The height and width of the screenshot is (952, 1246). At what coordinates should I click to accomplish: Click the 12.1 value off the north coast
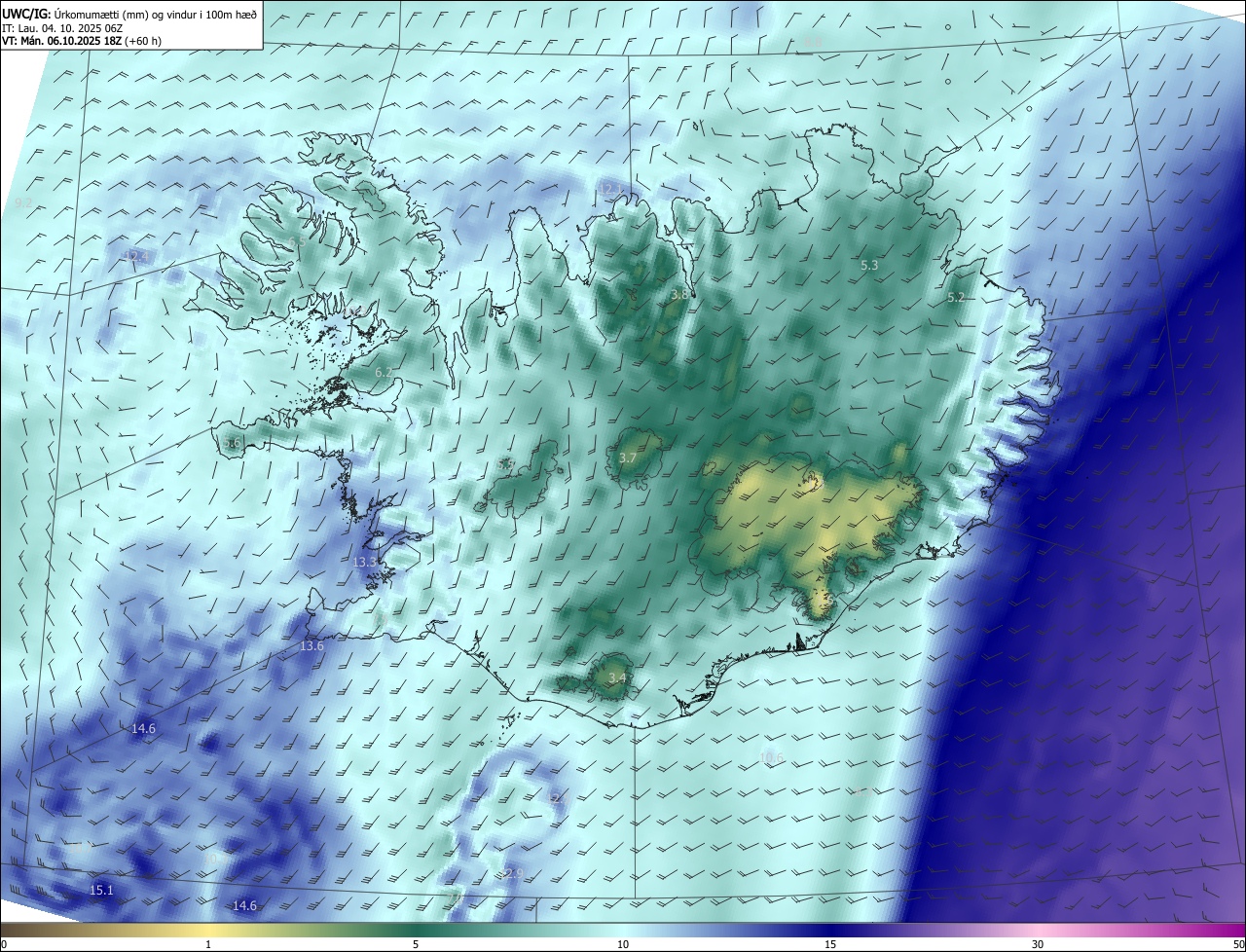(611, 188)
